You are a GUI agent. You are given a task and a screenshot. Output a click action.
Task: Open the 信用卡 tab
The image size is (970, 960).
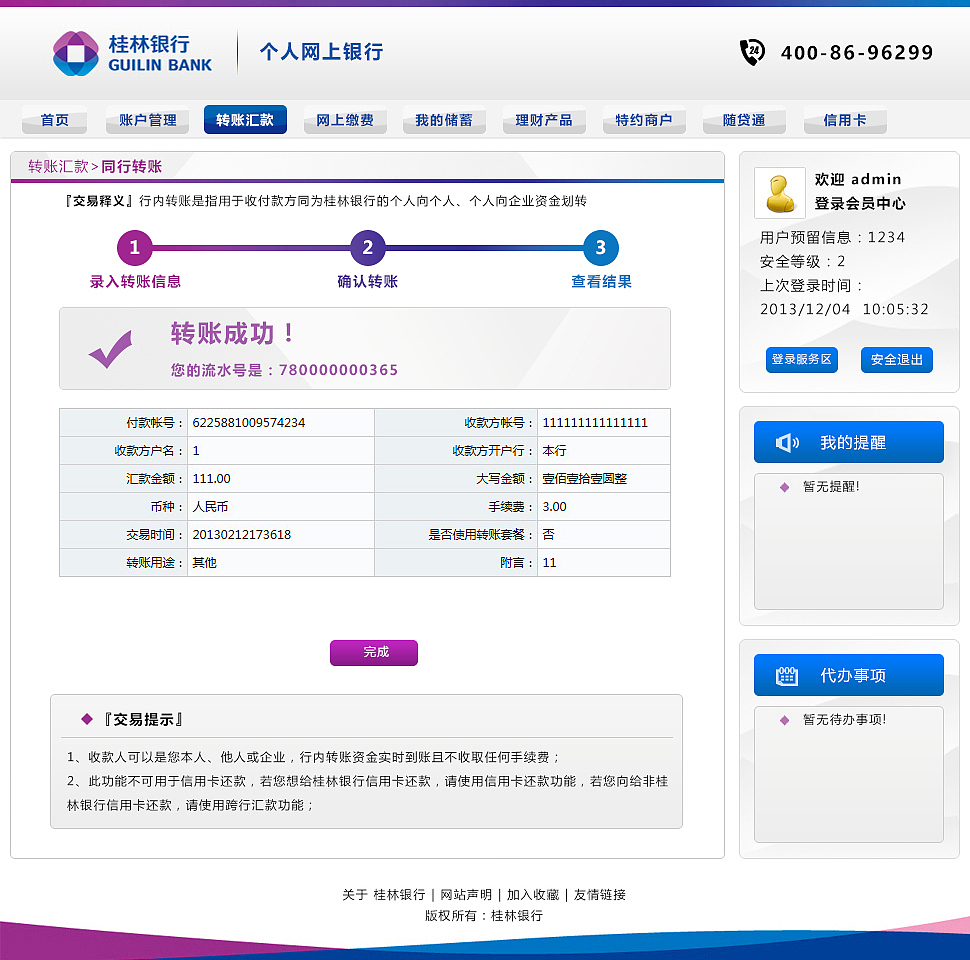(844, 119)
